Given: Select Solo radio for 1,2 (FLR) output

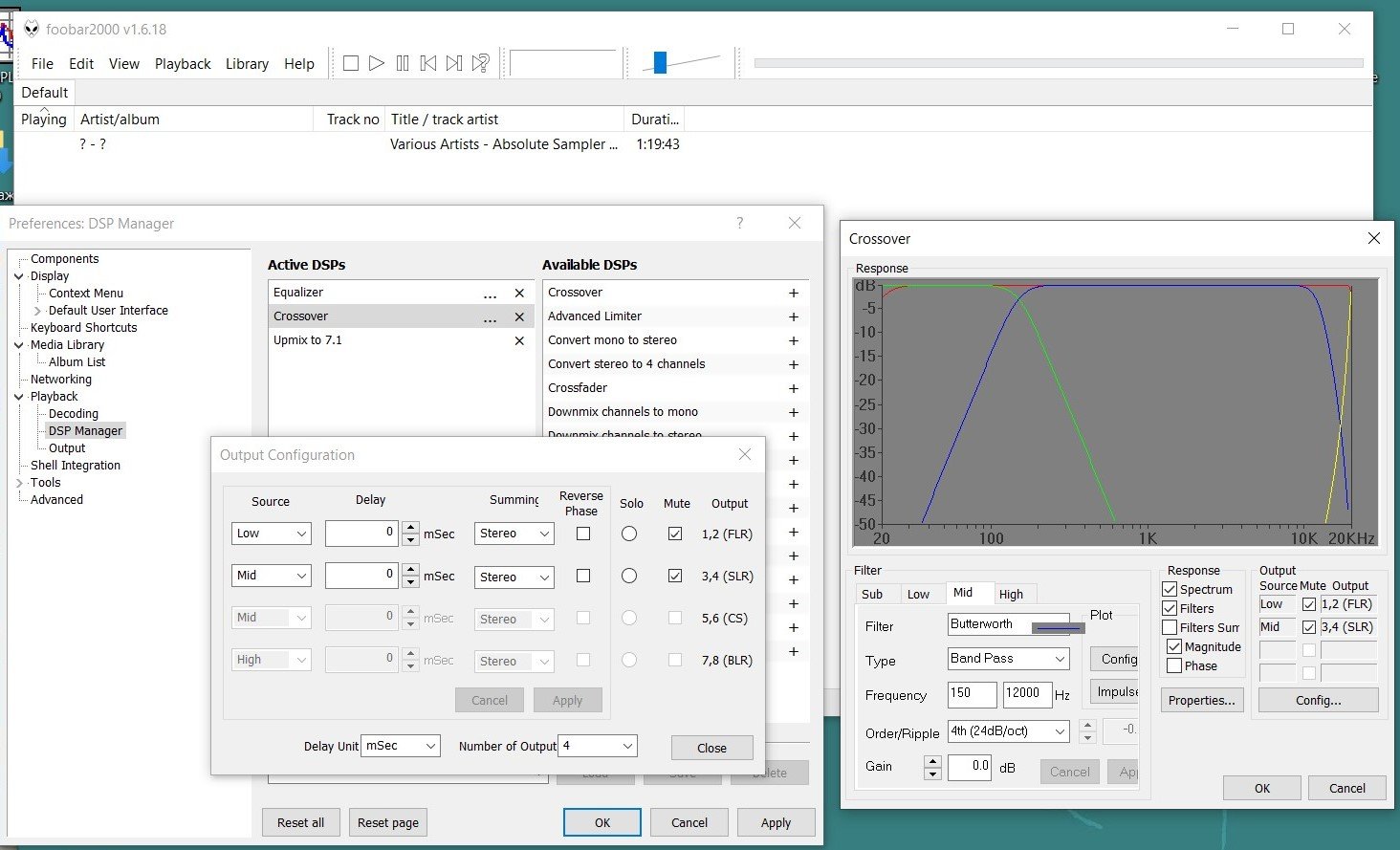Looking at the screenshot, I should click(629, 534).
